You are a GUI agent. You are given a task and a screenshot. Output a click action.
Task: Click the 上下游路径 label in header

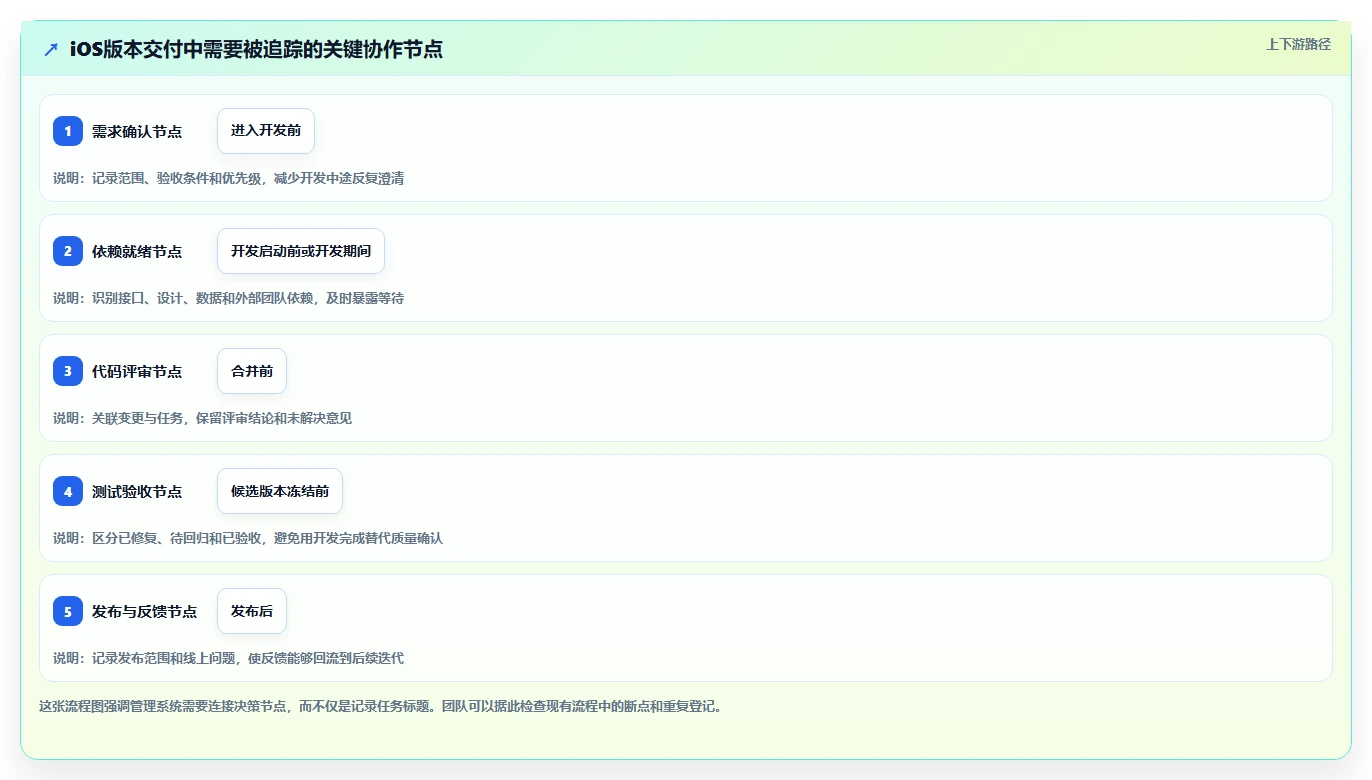click(x=1298, y=44)
